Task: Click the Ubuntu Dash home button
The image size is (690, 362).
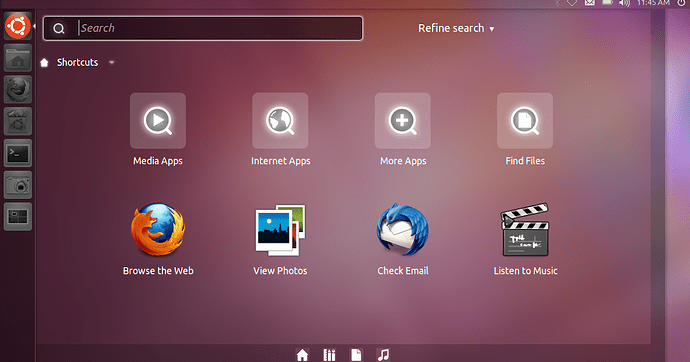Action: click(x=18, y=26)
